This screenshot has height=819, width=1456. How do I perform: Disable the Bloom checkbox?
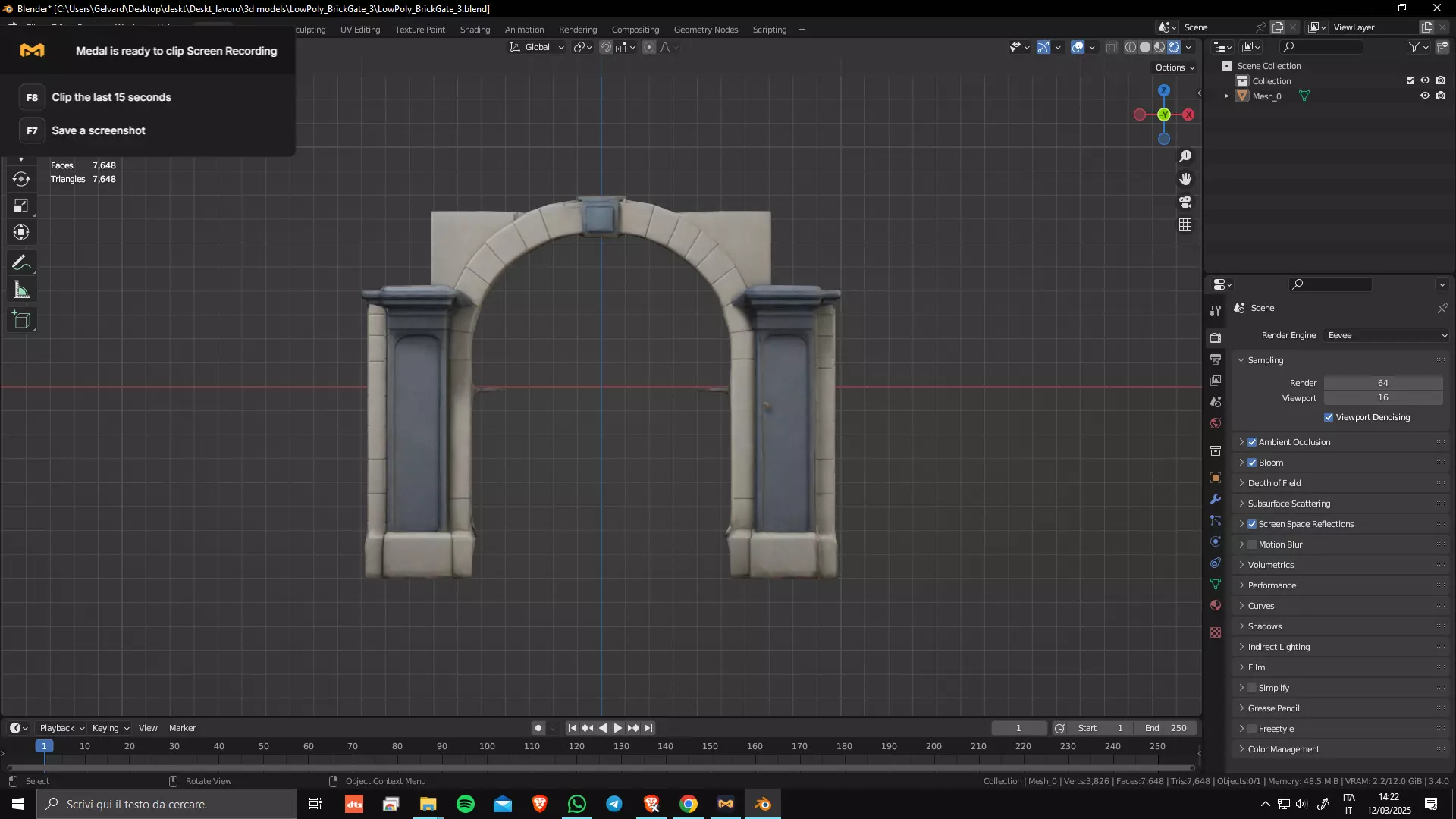coord(1252,463)
